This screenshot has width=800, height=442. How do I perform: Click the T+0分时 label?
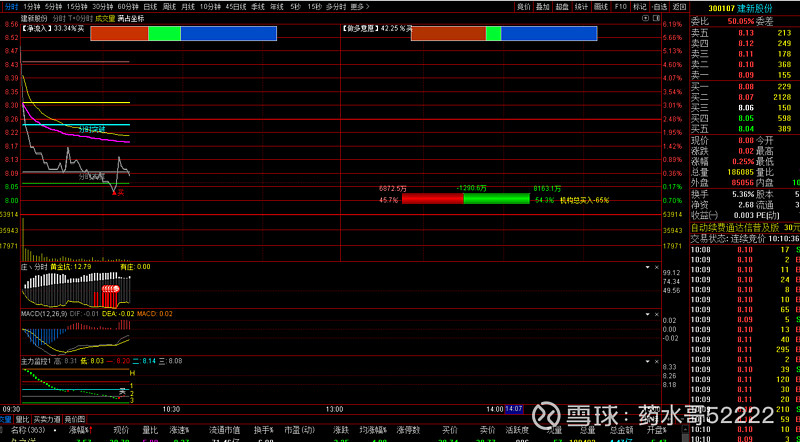pyautogui.click(x=80, y=18)
